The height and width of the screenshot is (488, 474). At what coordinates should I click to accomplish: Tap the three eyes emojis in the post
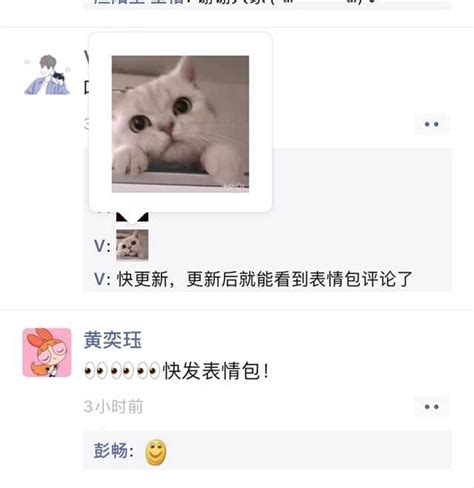tap(122, 371)
